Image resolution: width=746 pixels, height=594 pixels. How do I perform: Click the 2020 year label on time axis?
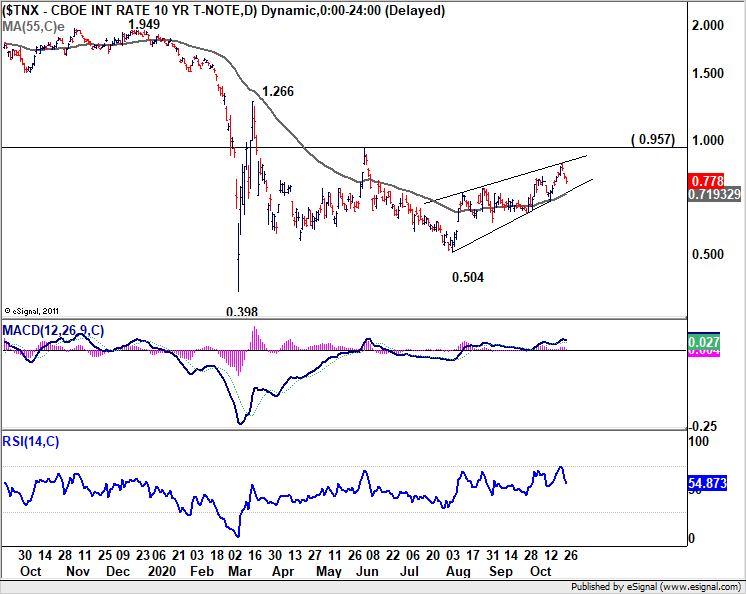click(162, 571)
